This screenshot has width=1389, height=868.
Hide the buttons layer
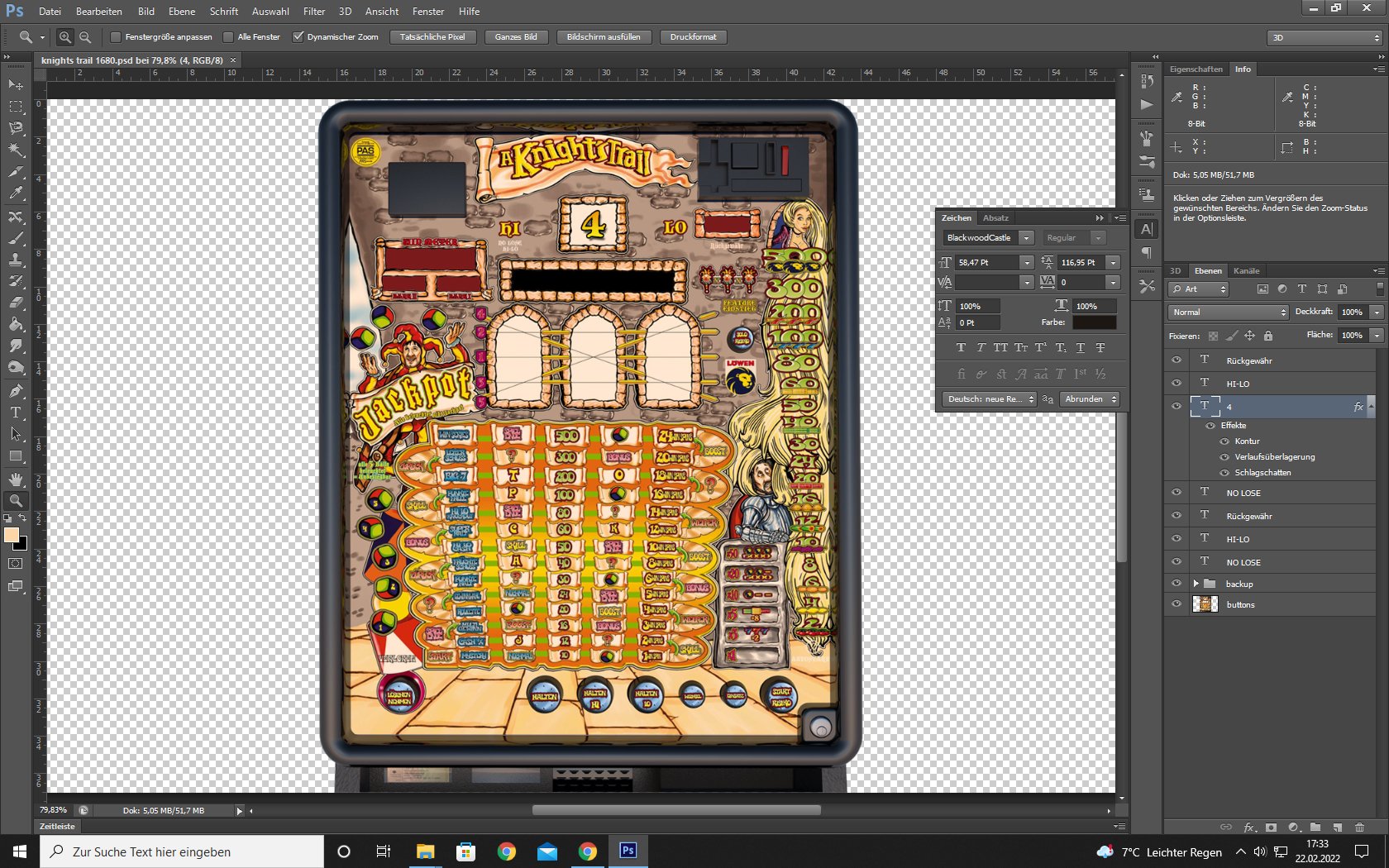(x=1177, y=604)
